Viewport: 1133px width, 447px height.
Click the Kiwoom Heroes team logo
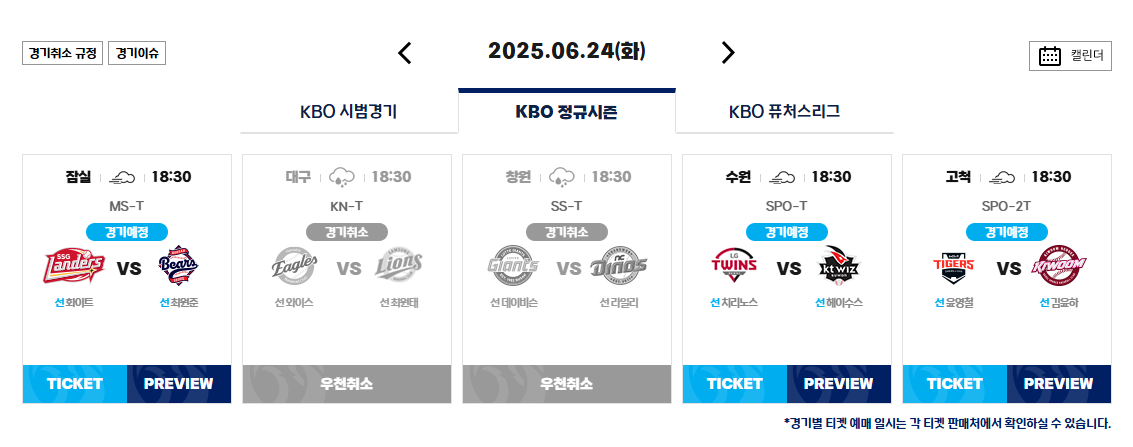pos(1059,266)
